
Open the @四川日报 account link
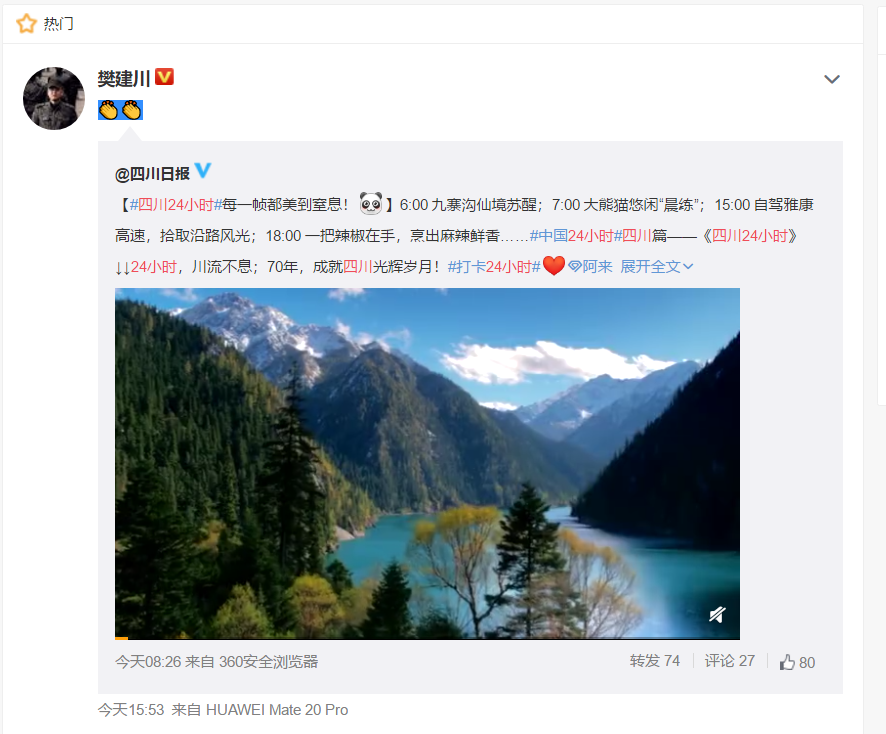(153, 174)
